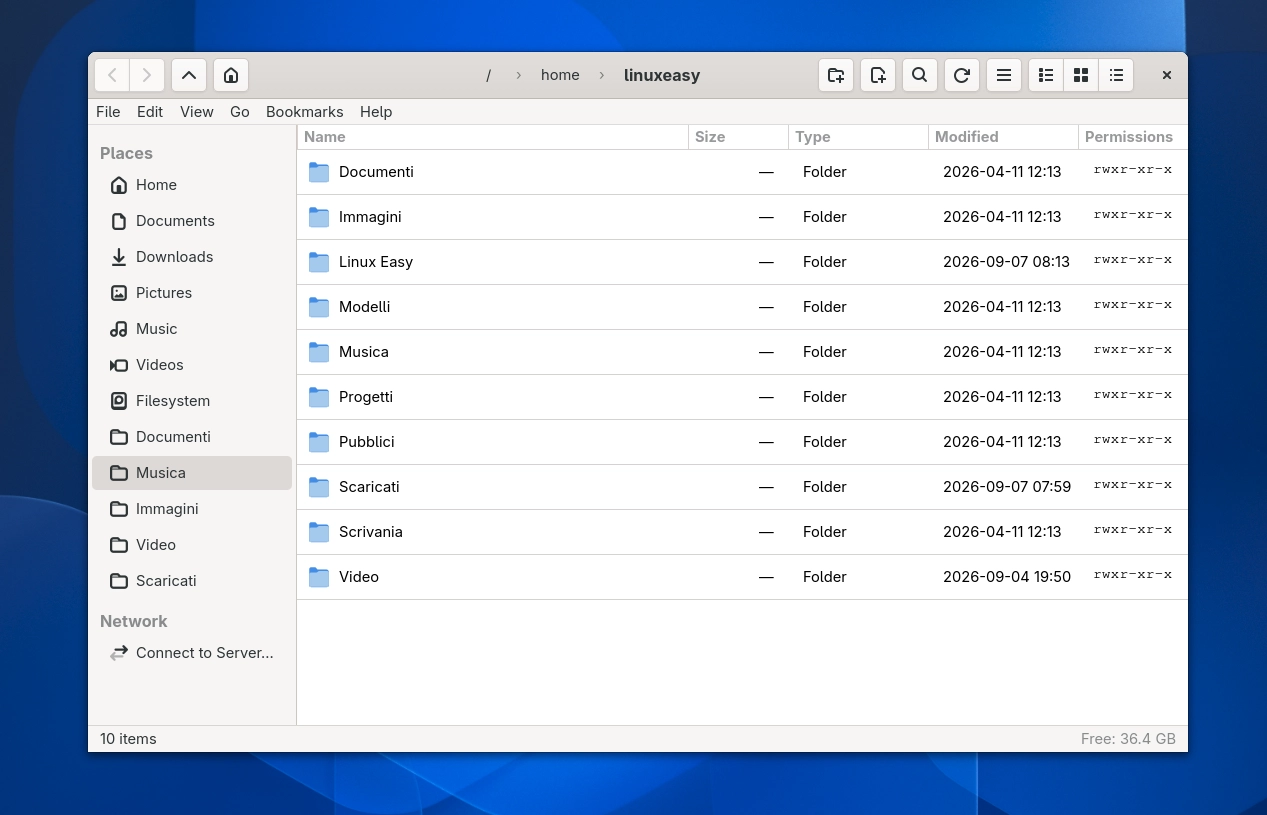Screen dimensions: 1267x815
Task: Reload the folder view
Action: (962, 75)
